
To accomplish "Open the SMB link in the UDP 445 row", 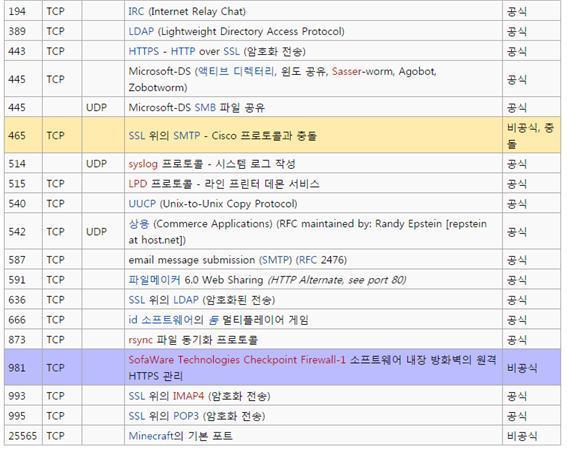I will tap(205, 107).
